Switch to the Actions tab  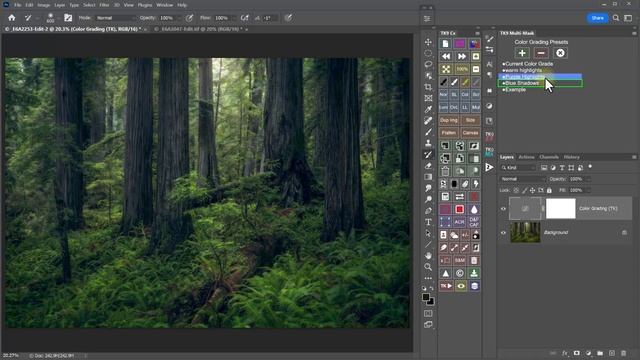(526, 157)
